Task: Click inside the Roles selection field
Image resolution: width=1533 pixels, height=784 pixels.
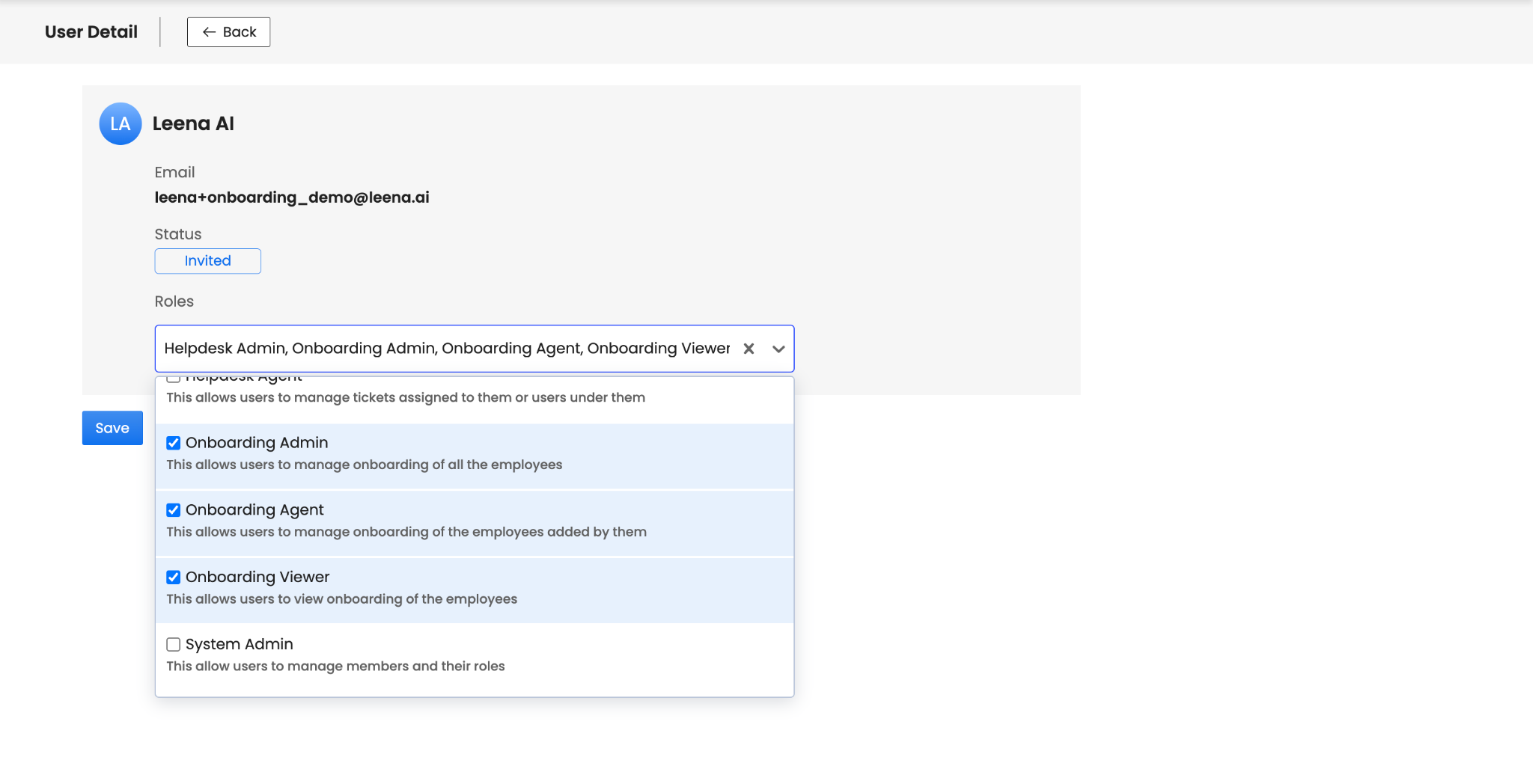Action: [x=475, y=349]
